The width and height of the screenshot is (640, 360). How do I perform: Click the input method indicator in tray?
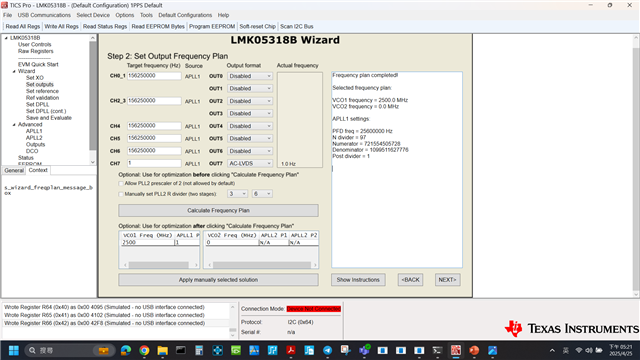point(566,350)
